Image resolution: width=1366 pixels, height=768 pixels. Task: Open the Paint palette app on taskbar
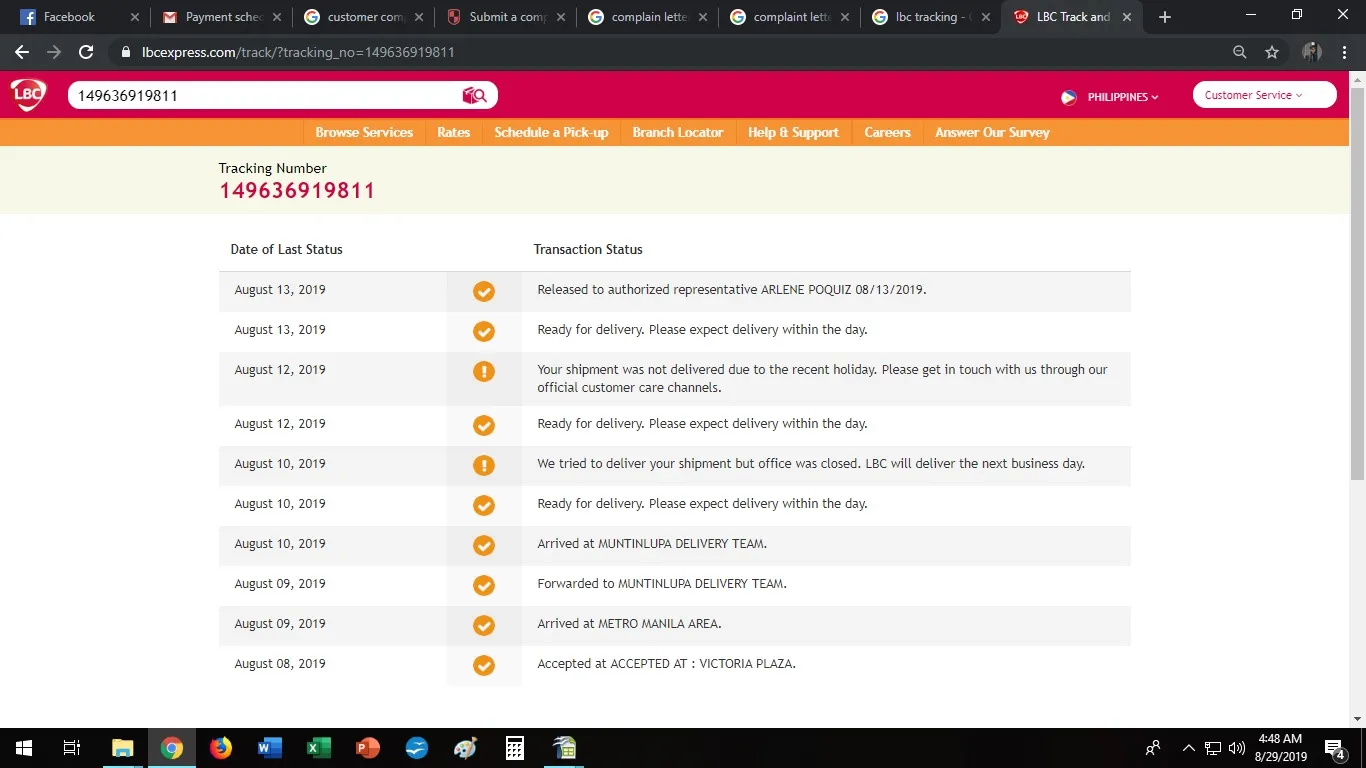tap(466, 748)
